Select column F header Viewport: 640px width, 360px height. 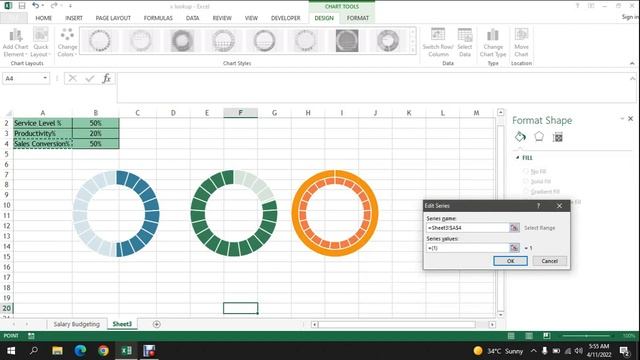click(x=240, y=113)
